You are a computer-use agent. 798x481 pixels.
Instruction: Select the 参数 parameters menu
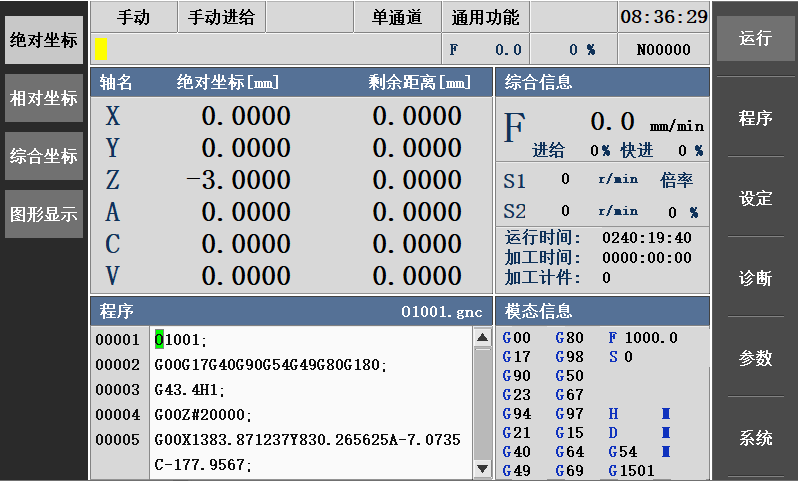point(755,358)
